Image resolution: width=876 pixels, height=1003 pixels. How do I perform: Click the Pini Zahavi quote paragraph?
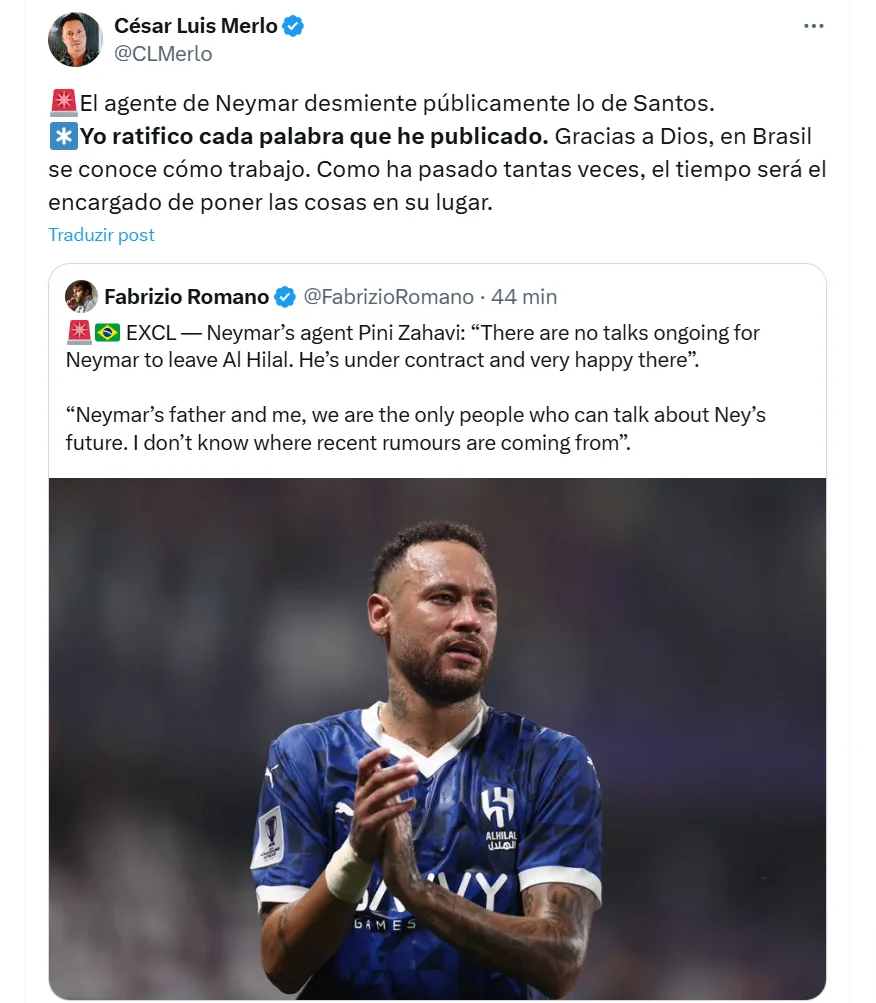(x=412, y=345)
